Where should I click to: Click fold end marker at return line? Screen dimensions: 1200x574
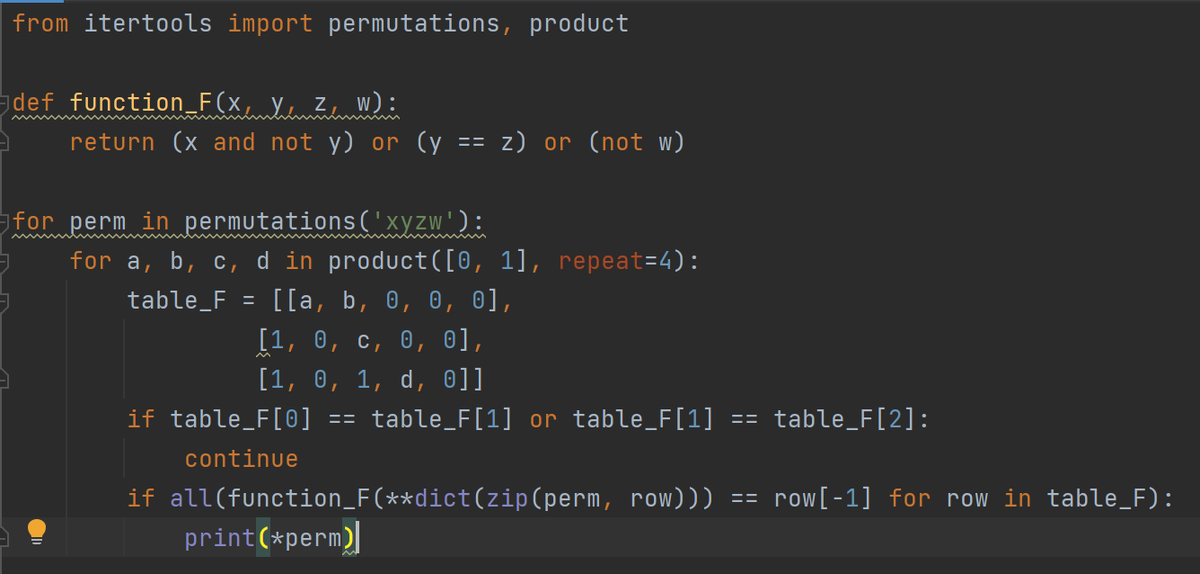tap(5, 142)
